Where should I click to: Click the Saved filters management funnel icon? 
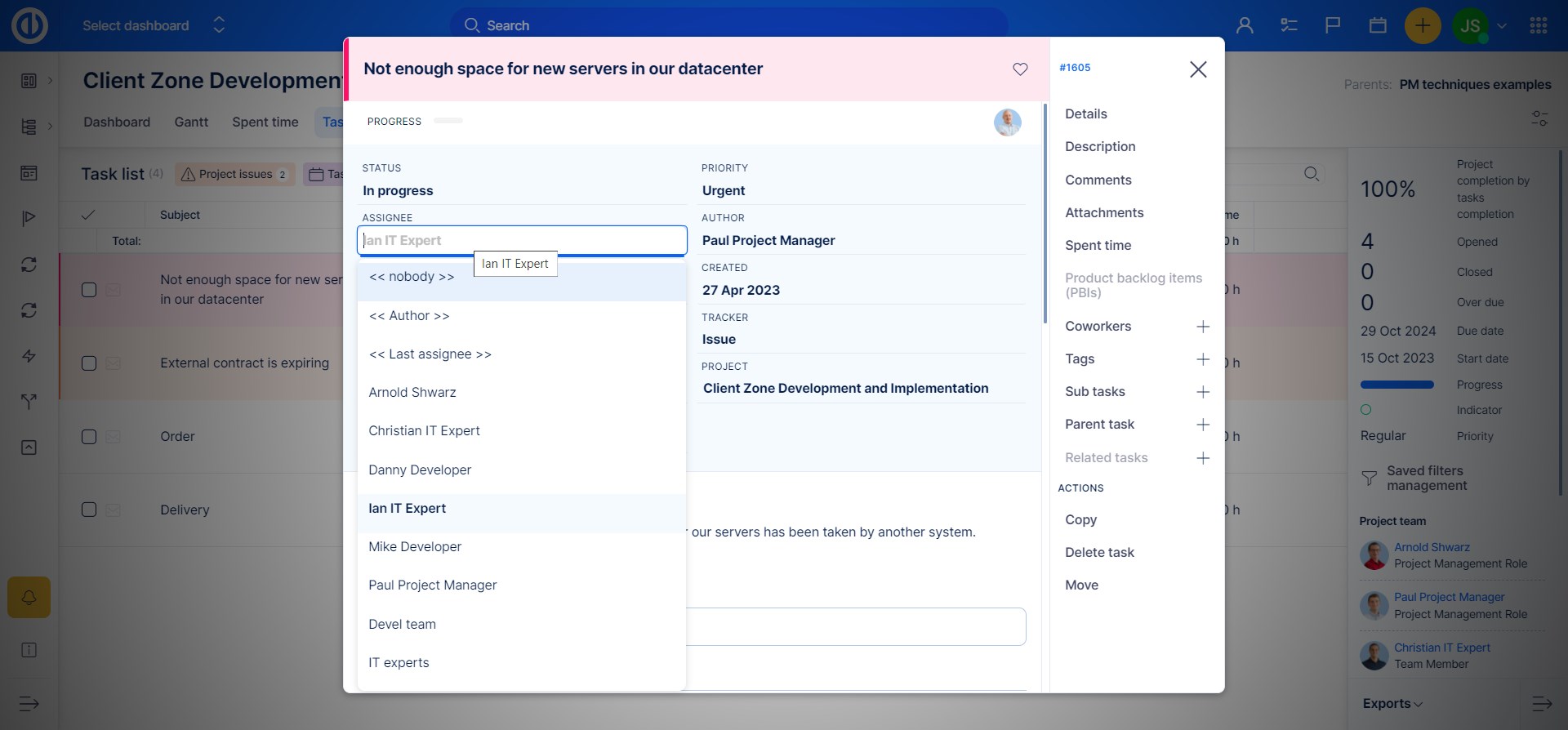(x=1370, y=479)
